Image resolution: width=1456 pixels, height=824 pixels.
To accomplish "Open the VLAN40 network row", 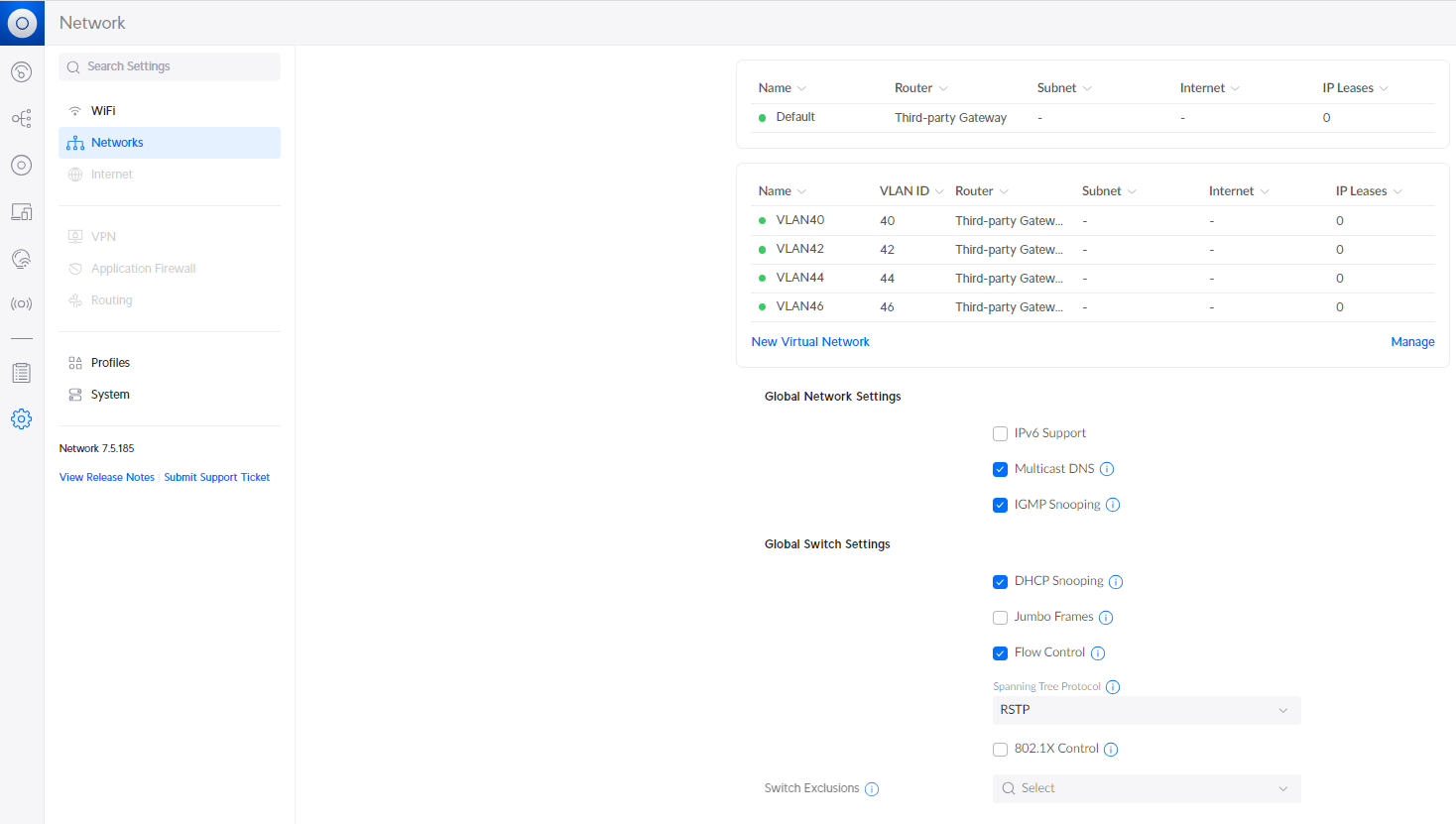I will click(1093, 221).
